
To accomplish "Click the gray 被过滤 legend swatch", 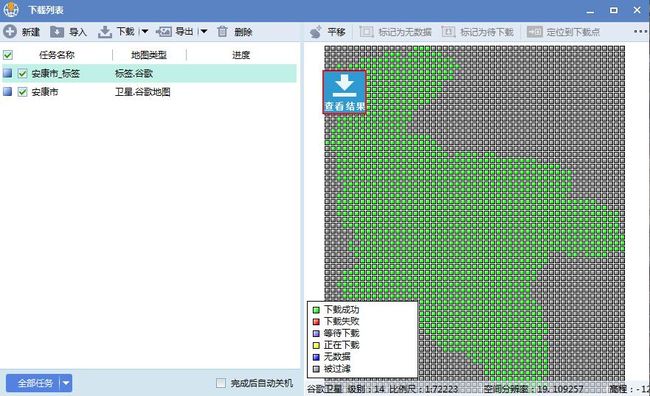I will tap(316, 369).
